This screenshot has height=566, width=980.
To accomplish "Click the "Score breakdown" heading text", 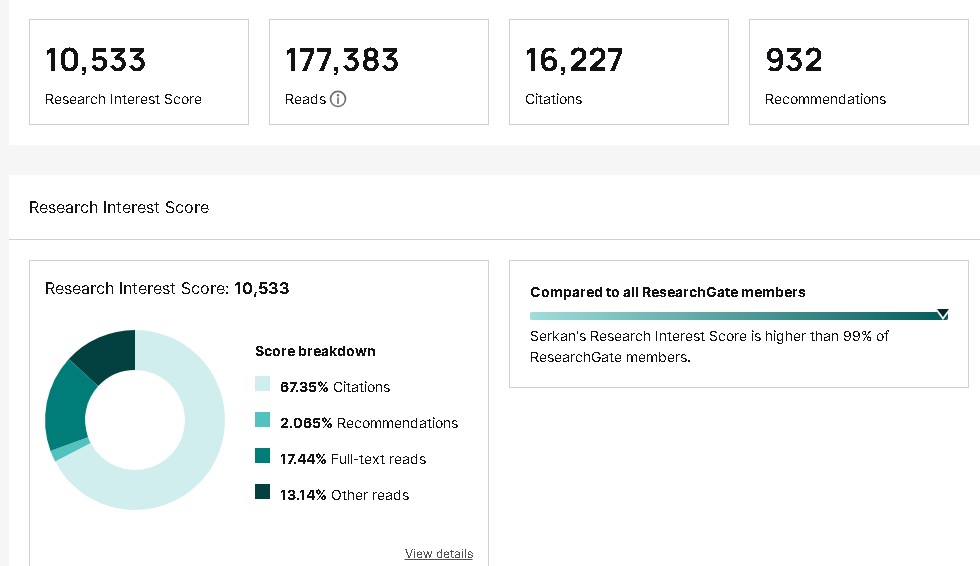I will [315, 351].
